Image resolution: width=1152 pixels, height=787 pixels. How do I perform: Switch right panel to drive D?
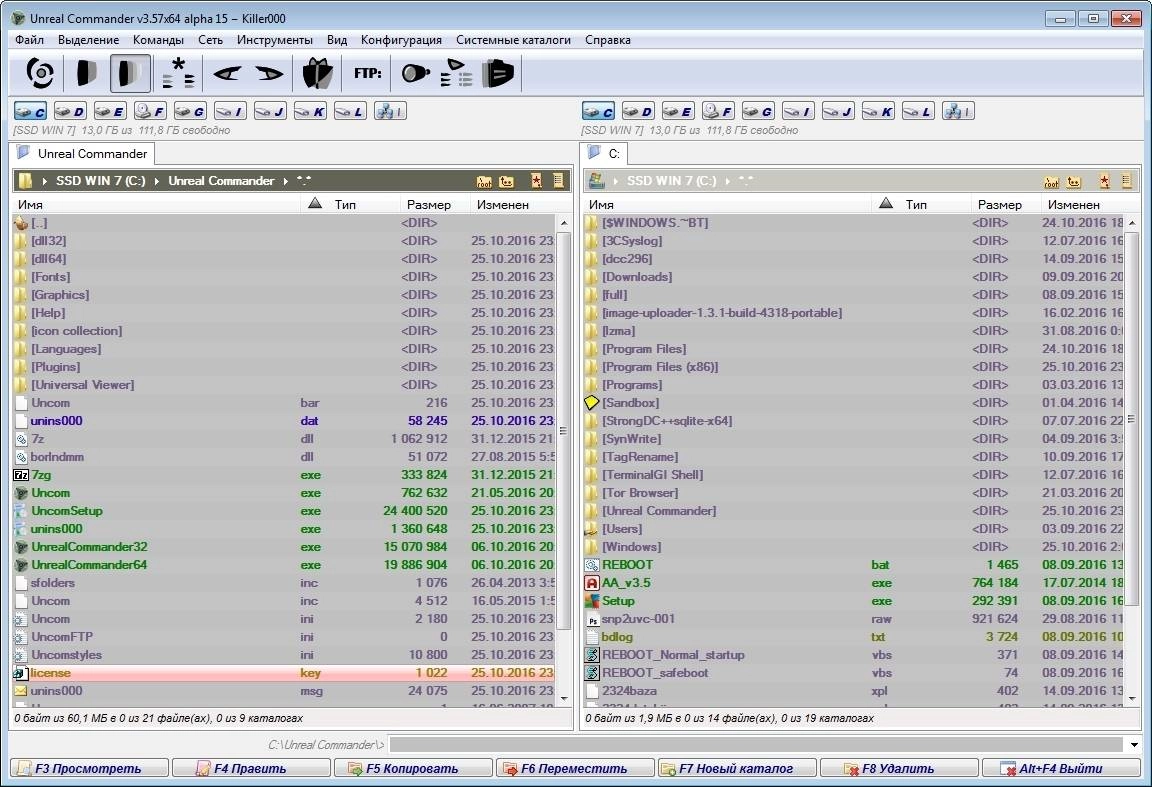[638, 111]
